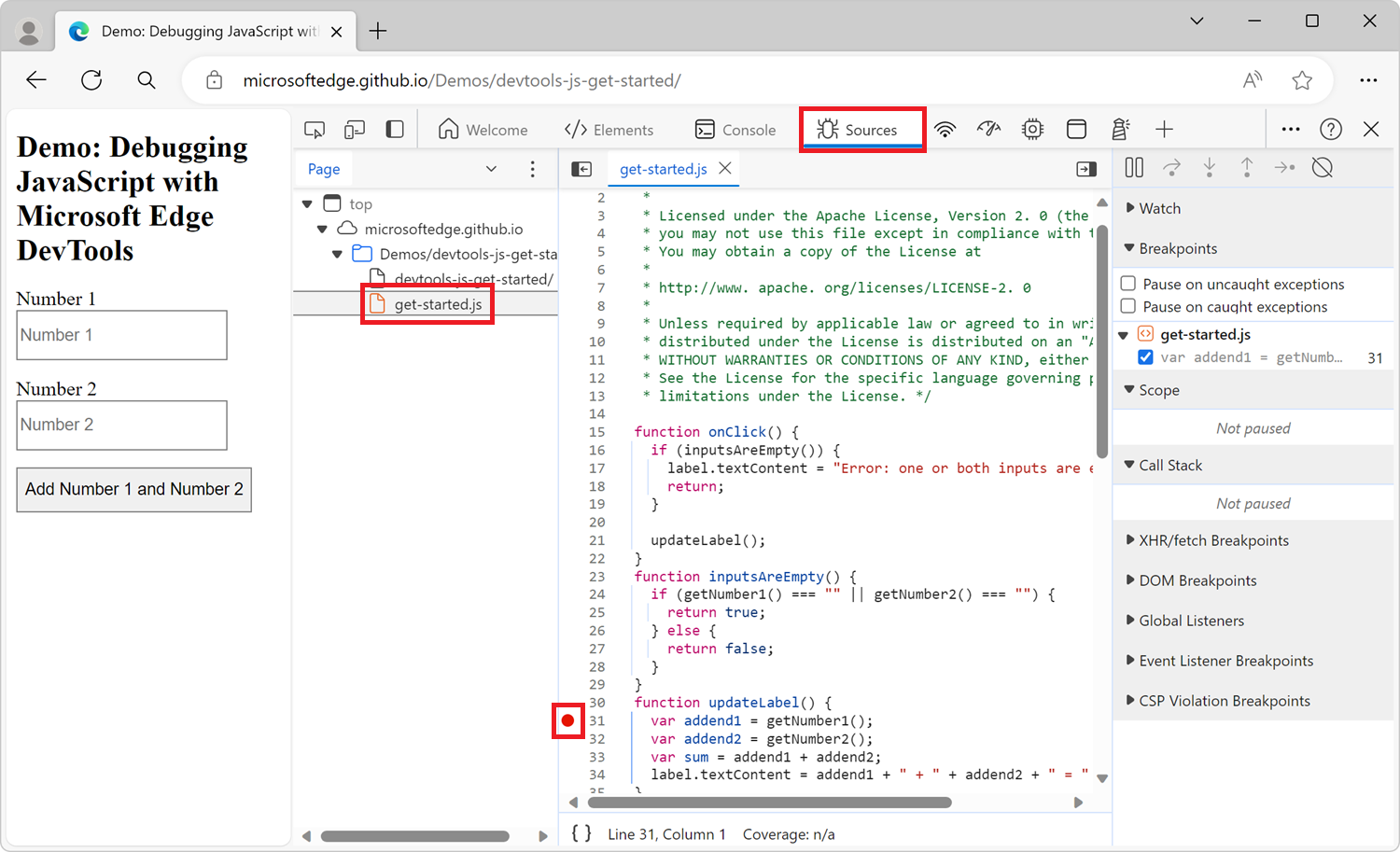Open the Elements panel
The image size is (1400, 852).
pyautogui.click(x=610, y=129)
